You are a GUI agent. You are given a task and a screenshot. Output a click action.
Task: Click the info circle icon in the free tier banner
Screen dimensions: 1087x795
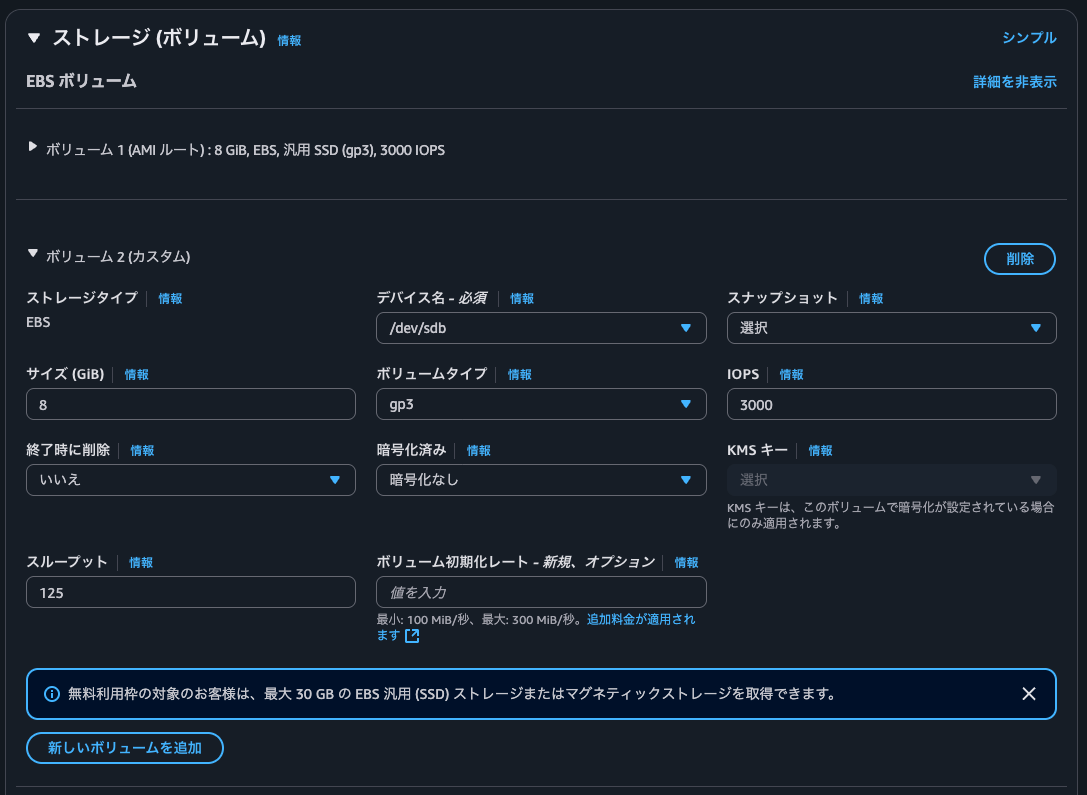click(x=51, y=693)
